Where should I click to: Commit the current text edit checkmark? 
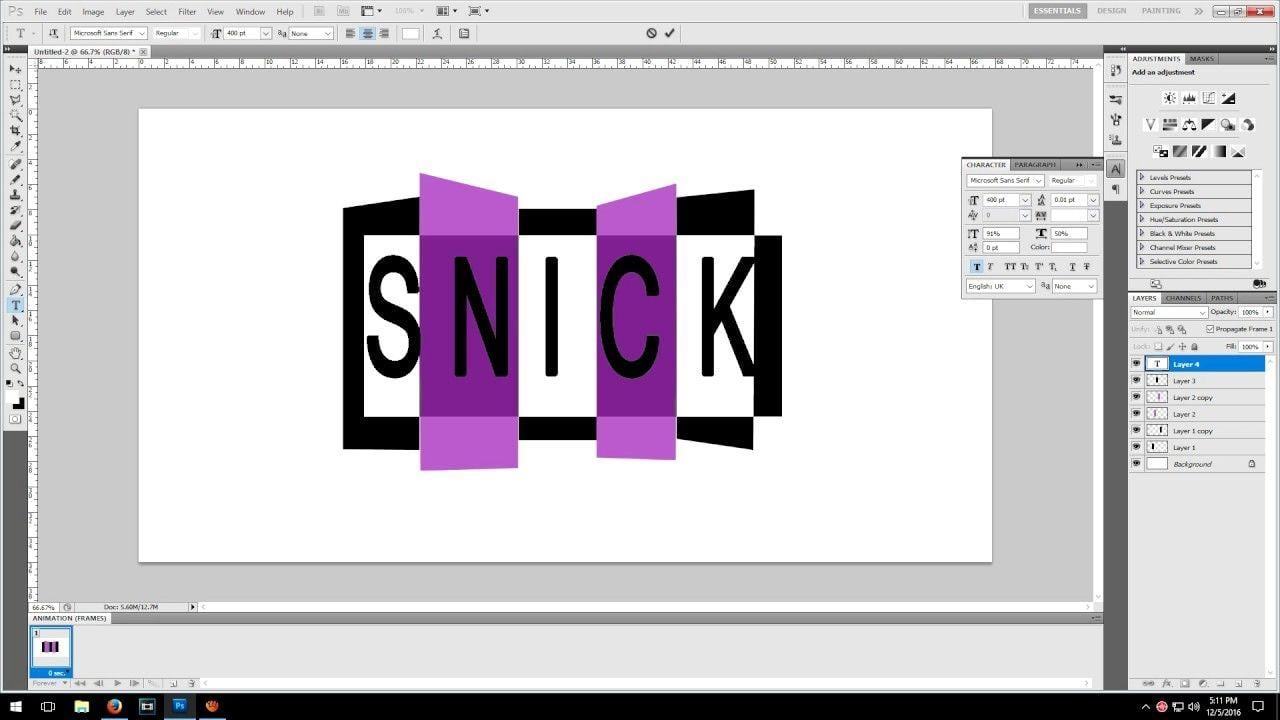point(669,33)
